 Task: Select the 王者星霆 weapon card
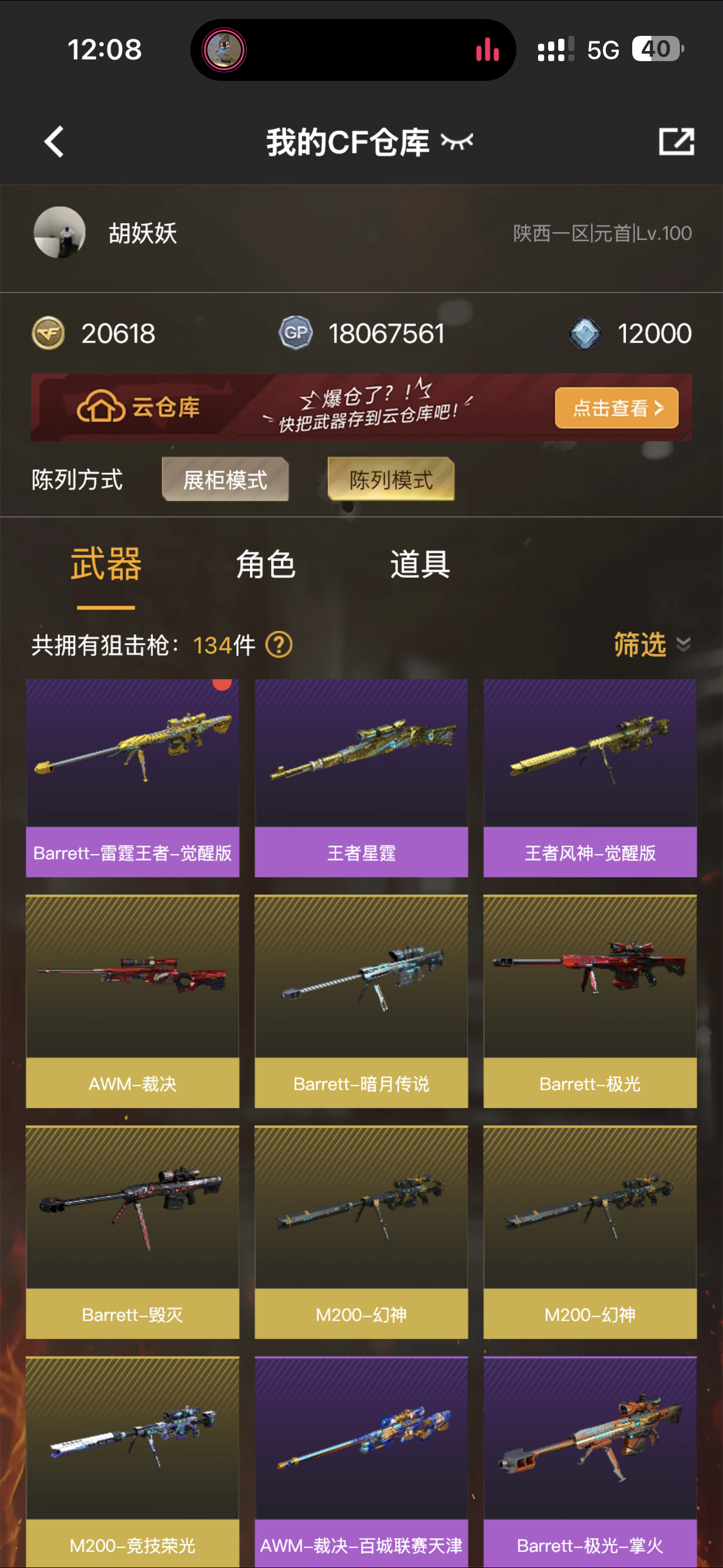click(x=361, y=778)
